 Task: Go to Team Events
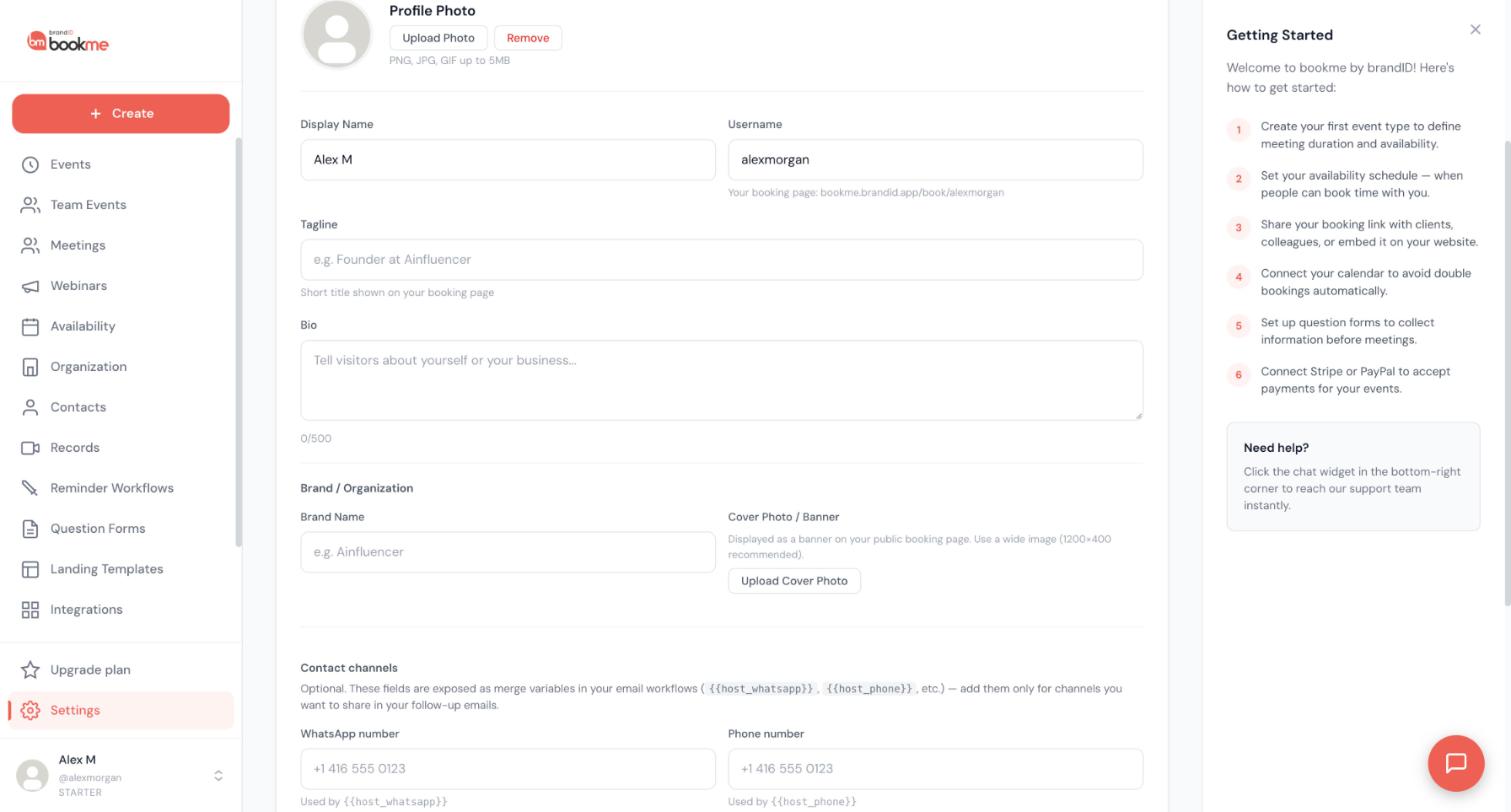(120, 205)
